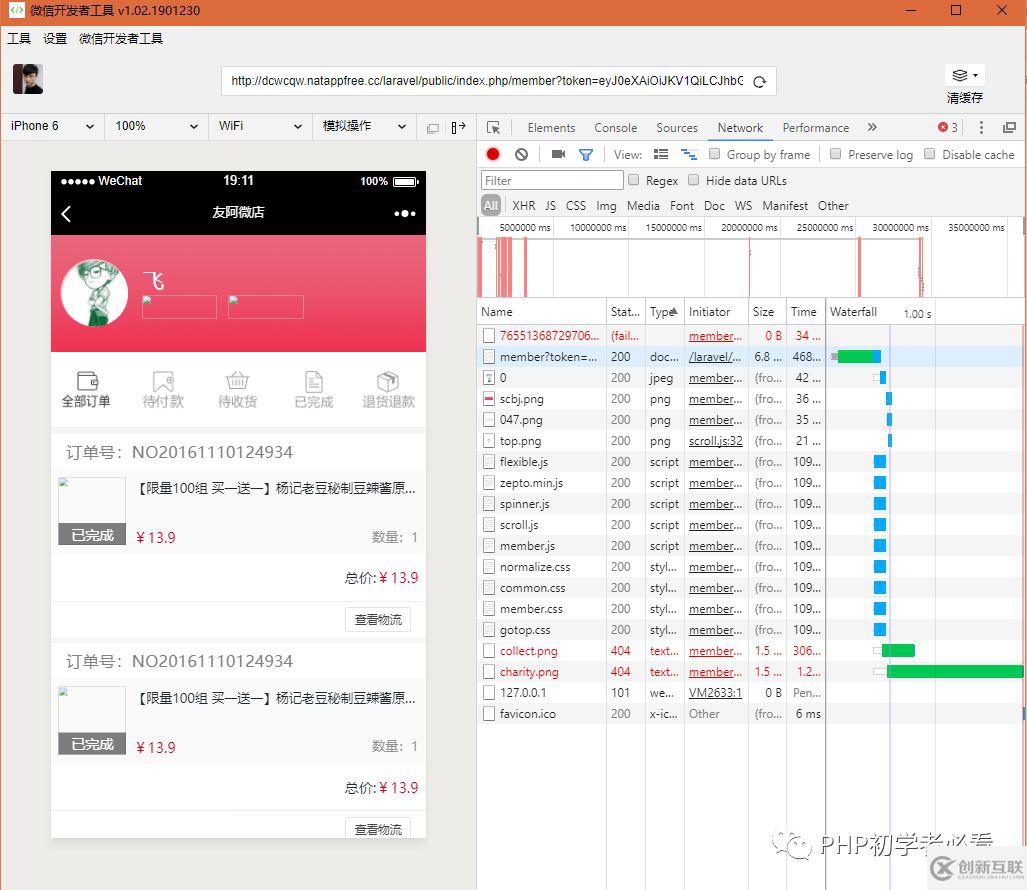Filter requests by JS
This screenshot has width=1027, height=890.
(x=550, y=206)
